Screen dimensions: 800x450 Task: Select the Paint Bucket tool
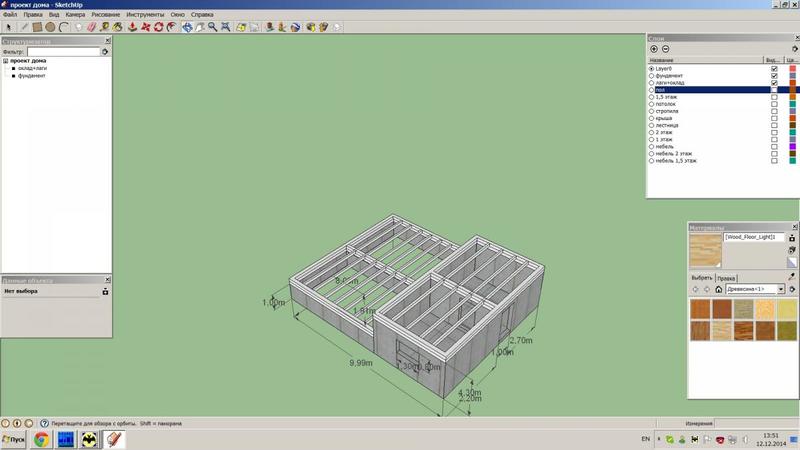pyautogui.click(x=120, y=27)
